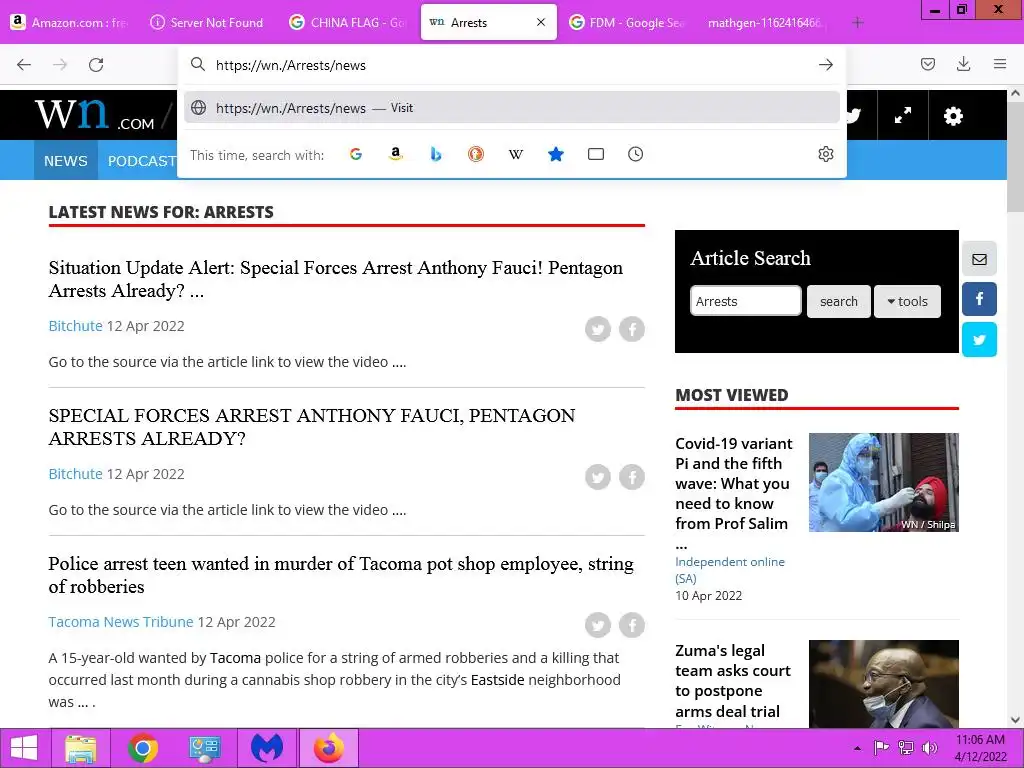Select the https://wn./Arrests/news Visit suggestion
1024x768 pixels.
pyautogui.click(x=511, y=108)
